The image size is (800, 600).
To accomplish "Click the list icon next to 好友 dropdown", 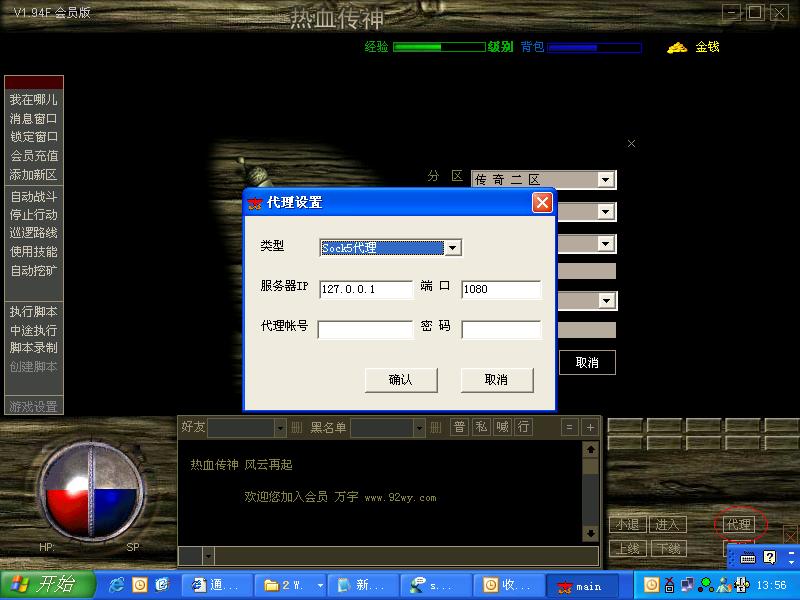I will [296, 428].
